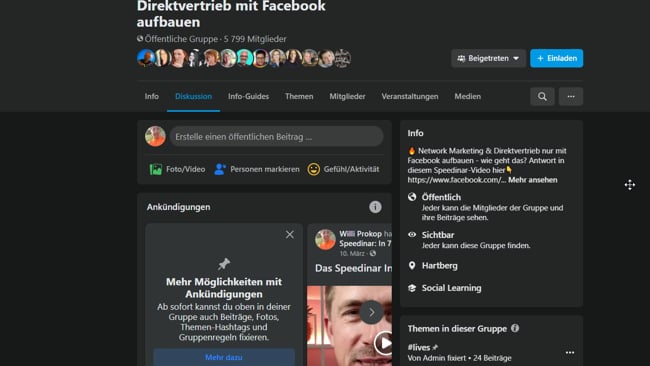Click the #lives topic hashtag
This screenshot has height=366, width=650.
pyautogui.click(x=419, y=347)
